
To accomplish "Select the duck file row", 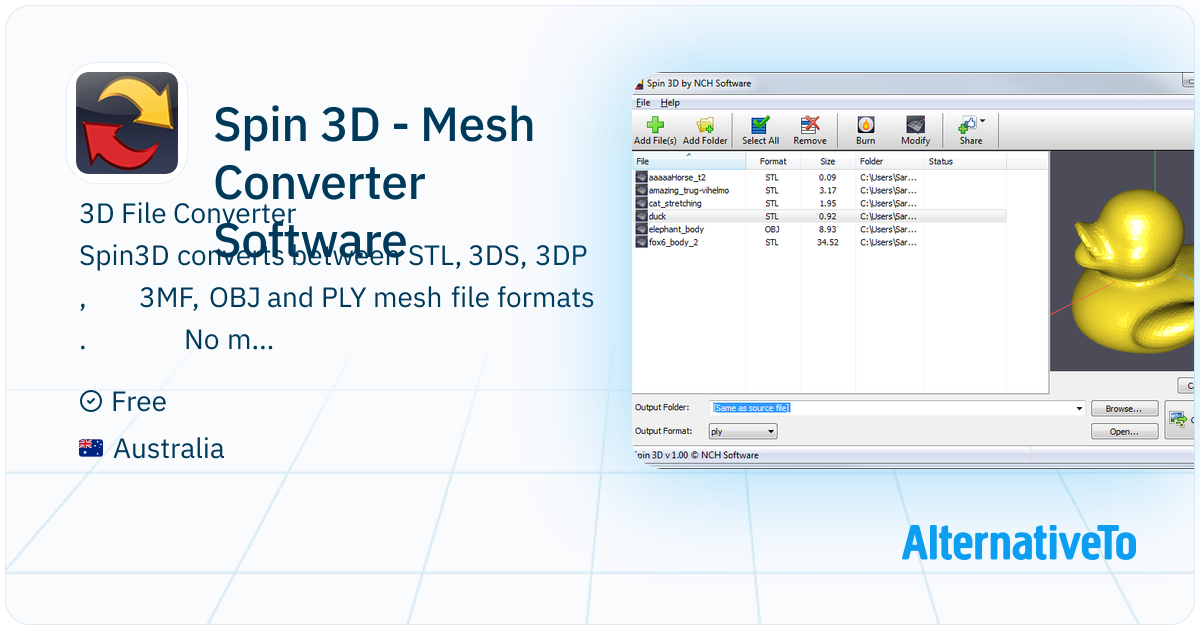I will click(x=820, y=216).
